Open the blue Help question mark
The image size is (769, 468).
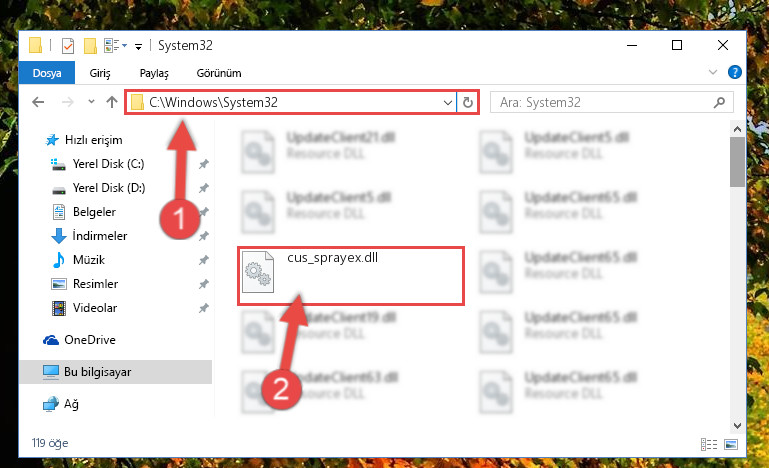click(734, 73)
